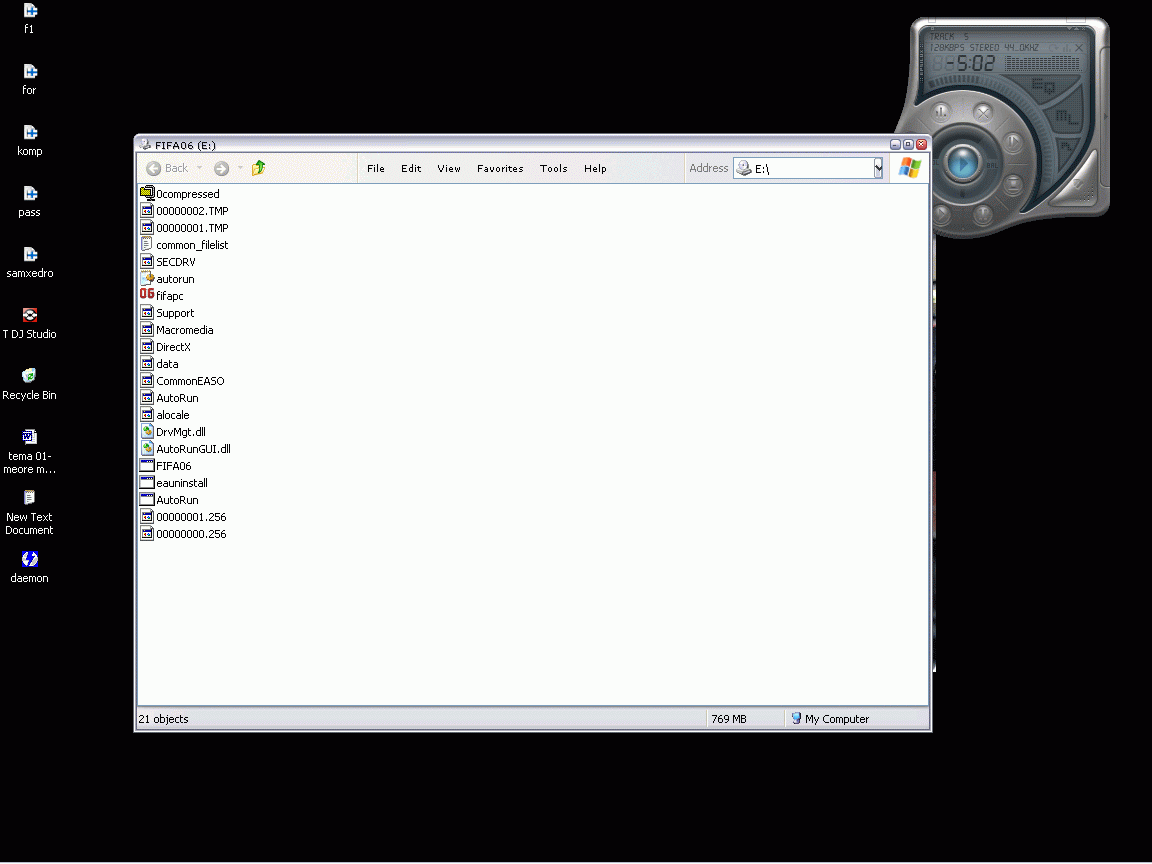Click the New Text Document desktop icon
The height and width of the screenshot is (864, 1152).
click(29, 498)
